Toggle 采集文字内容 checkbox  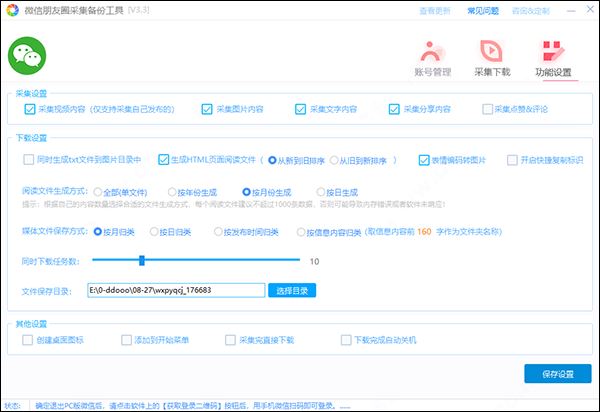coord(300,109)
